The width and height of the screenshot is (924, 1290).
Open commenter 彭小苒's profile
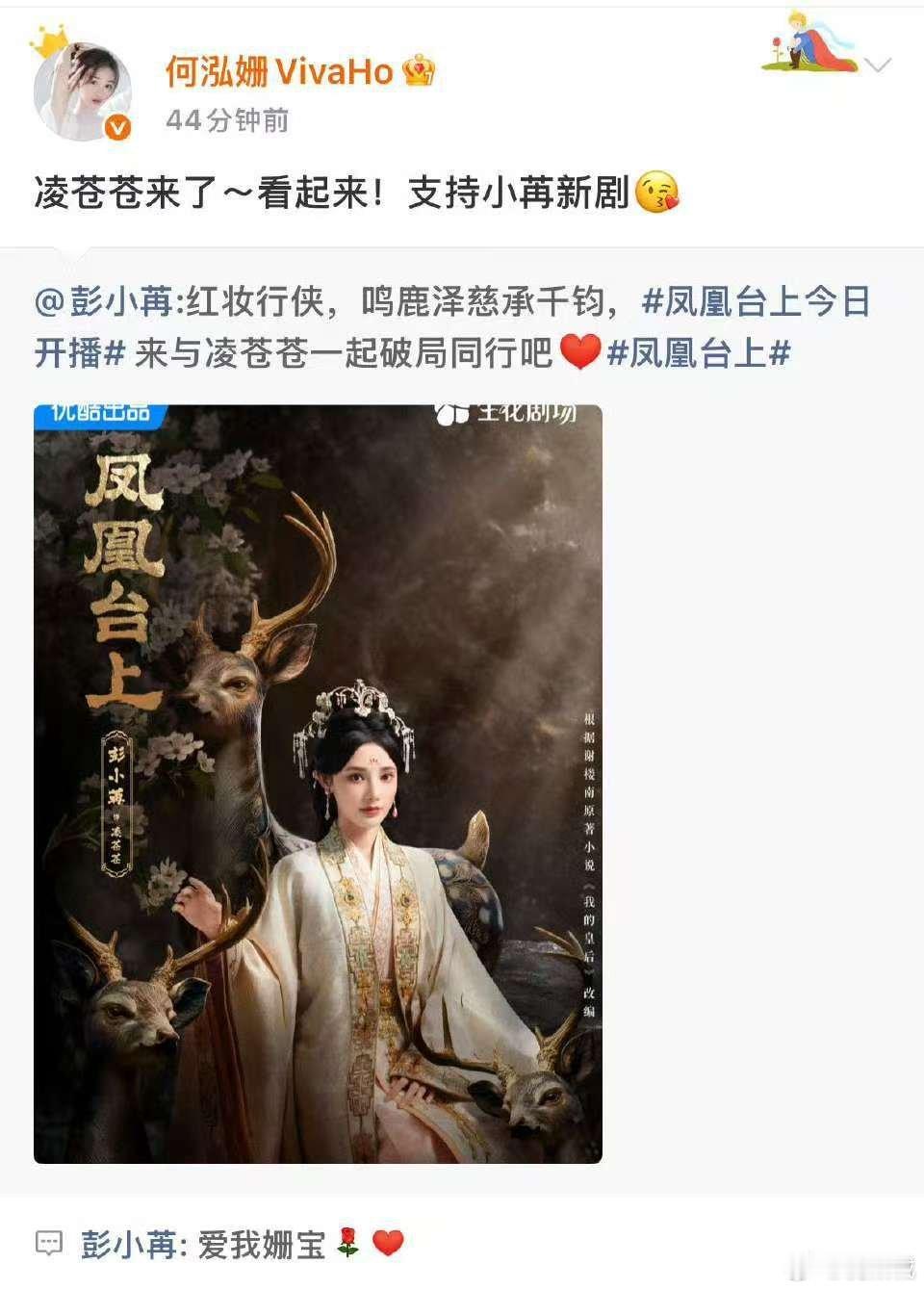tap(129, 1244)
